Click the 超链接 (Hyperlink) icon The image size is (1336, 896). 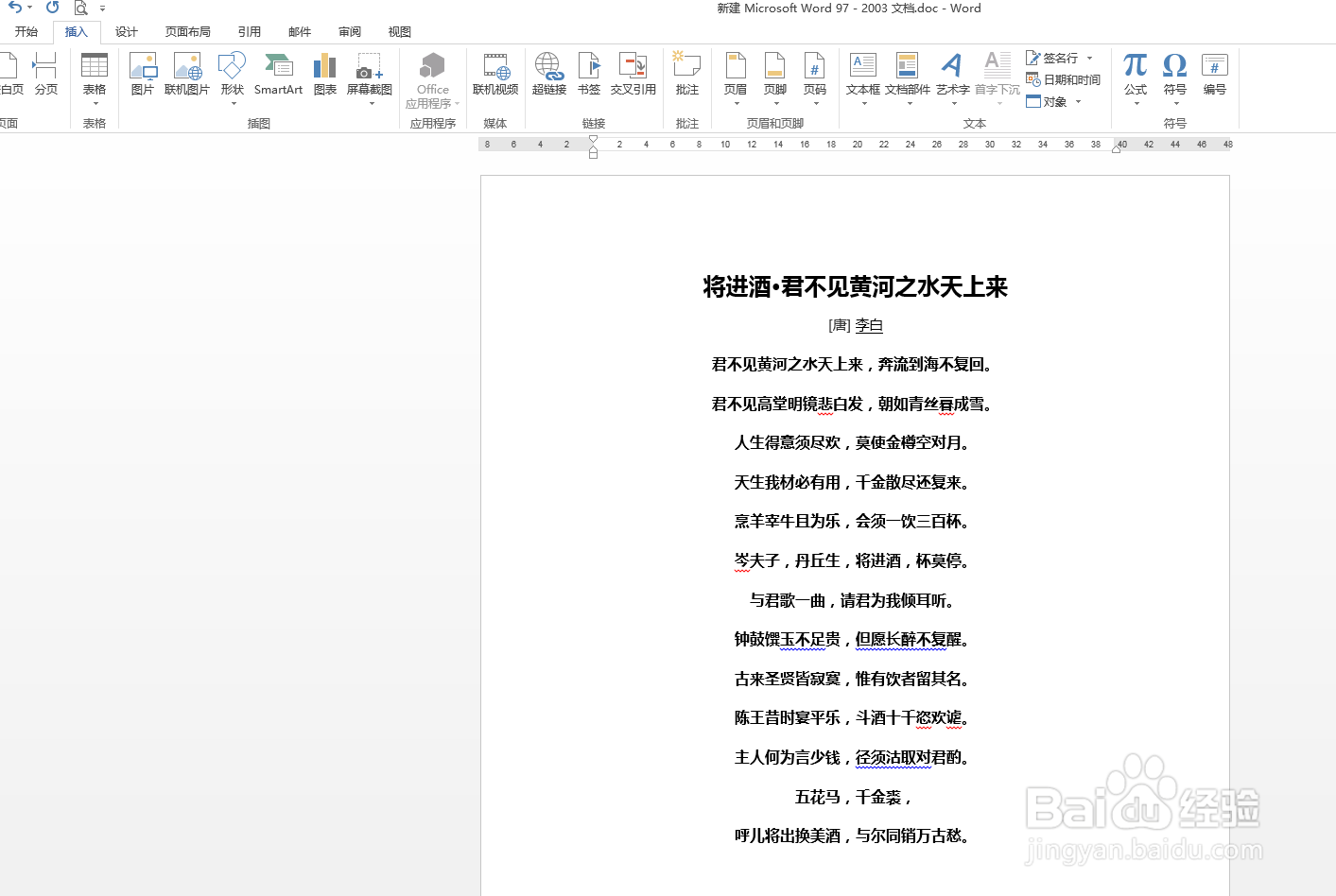(x=549, y=74)
